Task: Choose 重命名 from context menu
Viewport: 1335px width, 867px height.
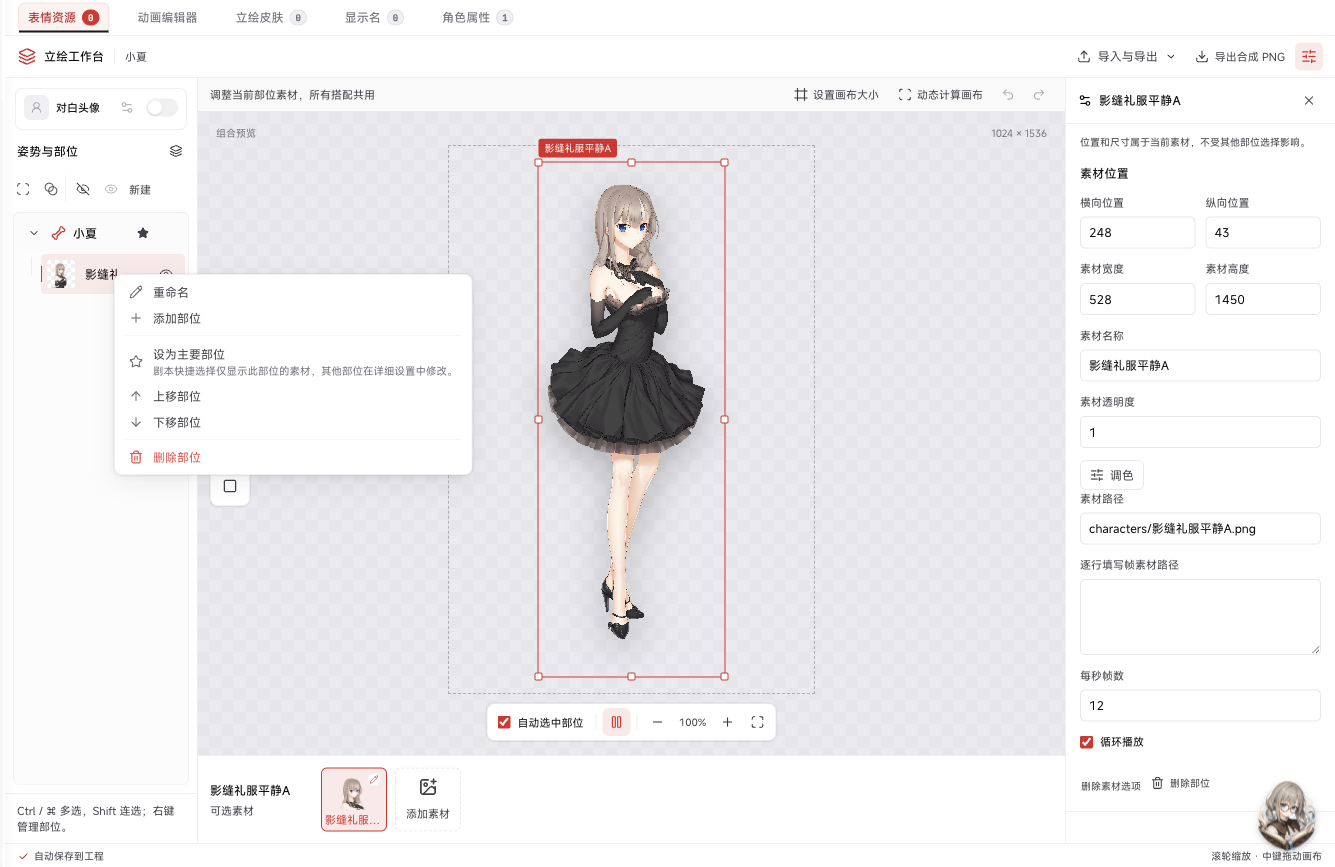Action: click(293, 292)
